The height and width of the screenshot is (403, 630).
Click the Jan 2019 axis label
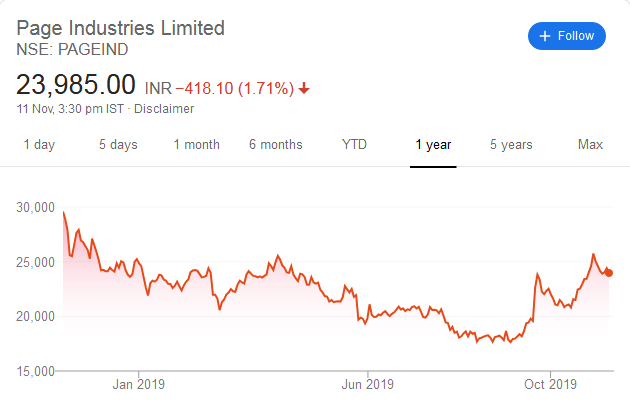click(x=137, y=384)
